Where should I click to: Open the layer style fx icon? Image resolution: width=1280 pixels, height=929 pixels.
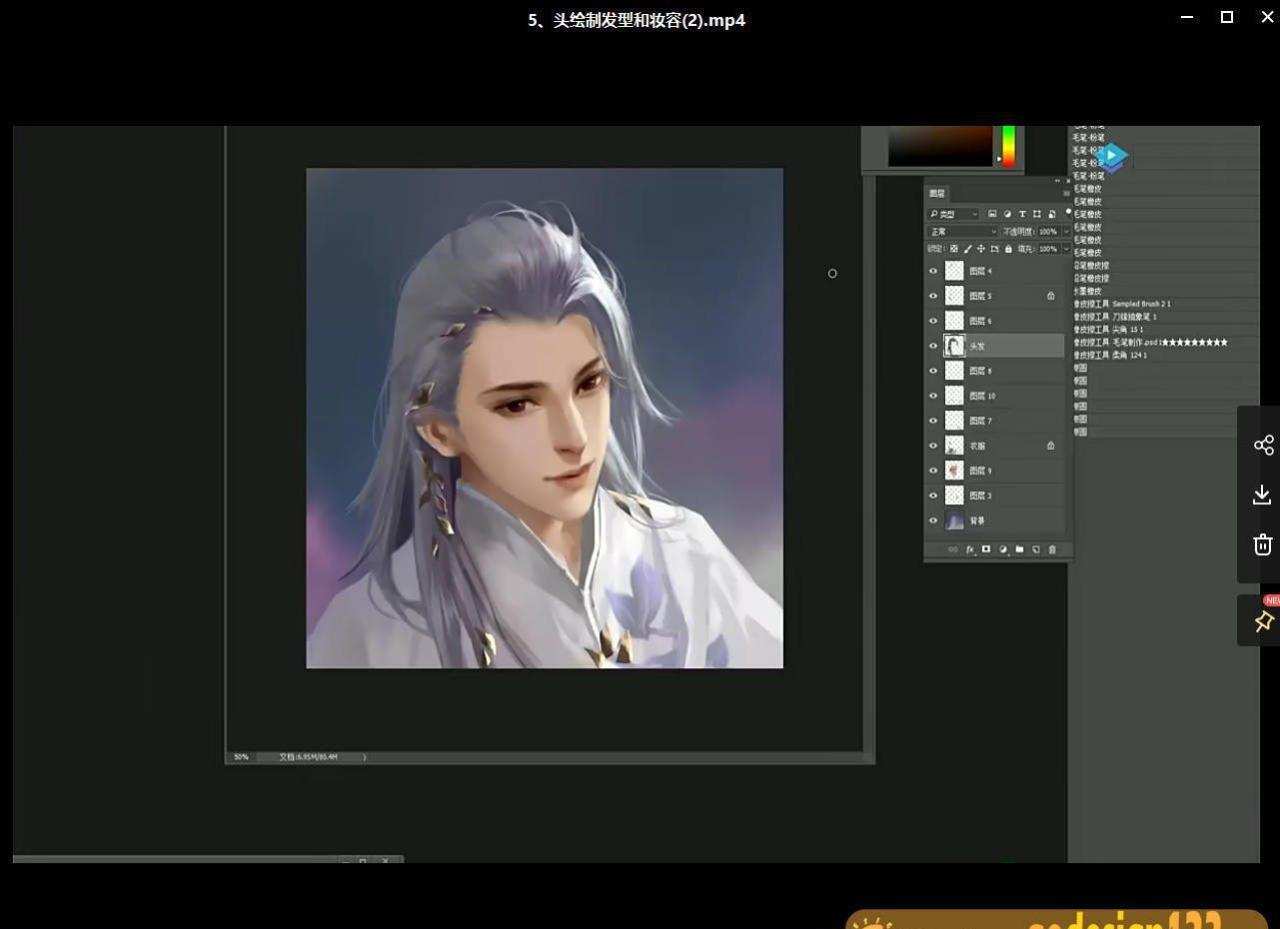[970, 549]
